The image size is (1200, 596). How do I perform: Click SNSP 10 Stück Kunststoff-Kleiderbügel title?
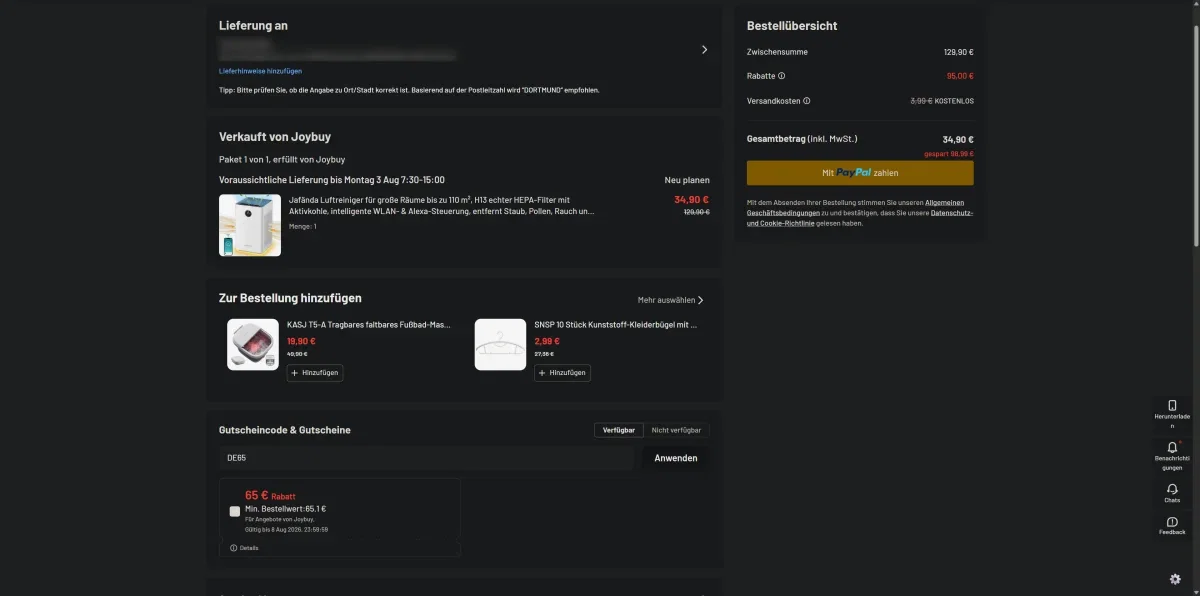tap(616, 325)
